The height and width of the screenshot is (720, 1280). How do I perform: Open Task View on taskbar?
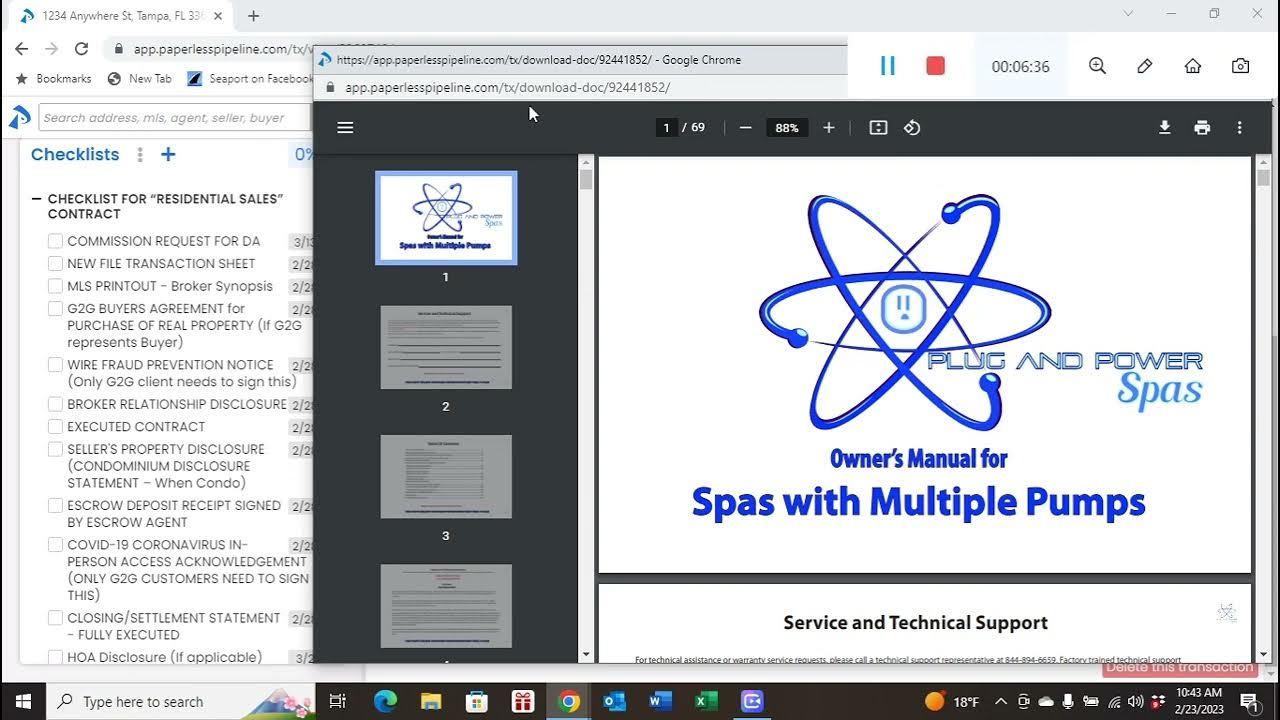coord(337,701)
